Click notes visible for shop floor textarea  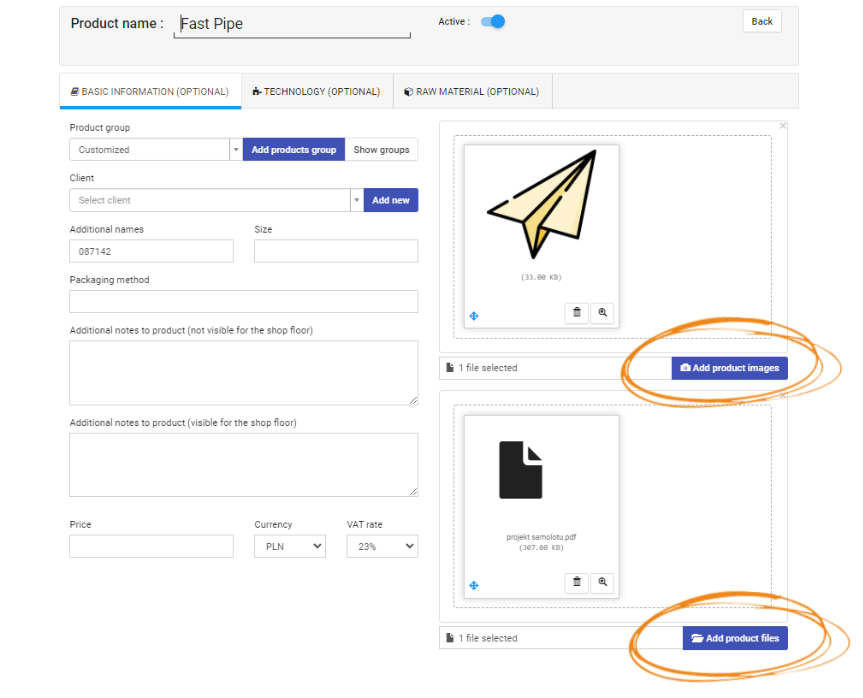pos(244,465)
